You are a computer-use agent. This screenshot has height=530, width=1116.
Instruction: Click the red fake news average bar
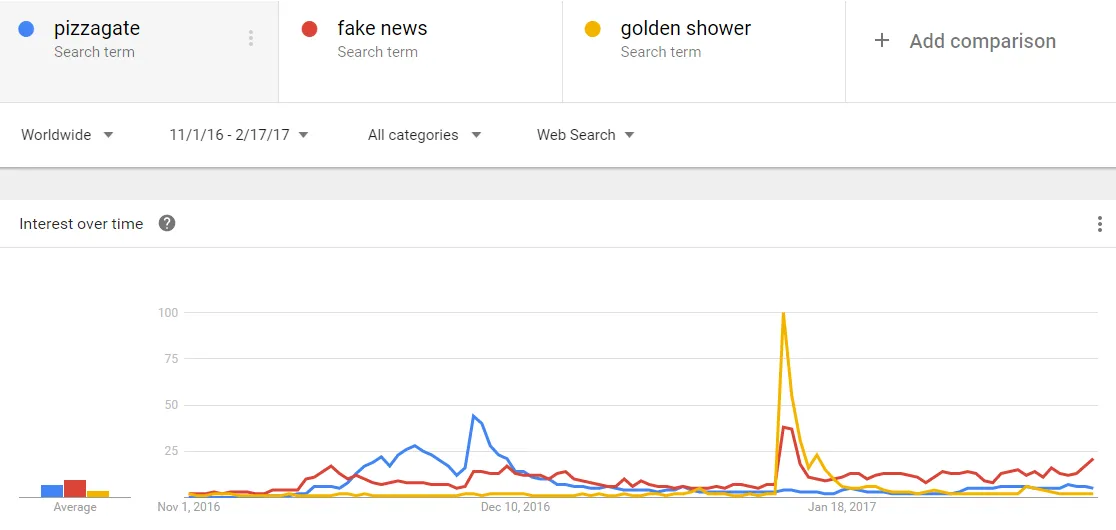click(75, 488)
